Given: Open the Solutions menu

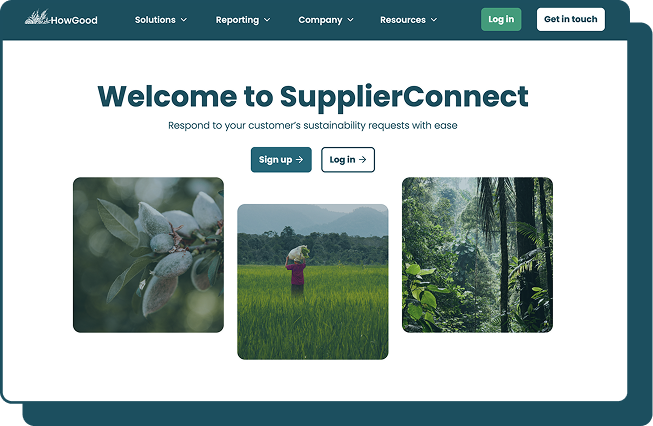Looking at the screenshot, I should point(161,20).
